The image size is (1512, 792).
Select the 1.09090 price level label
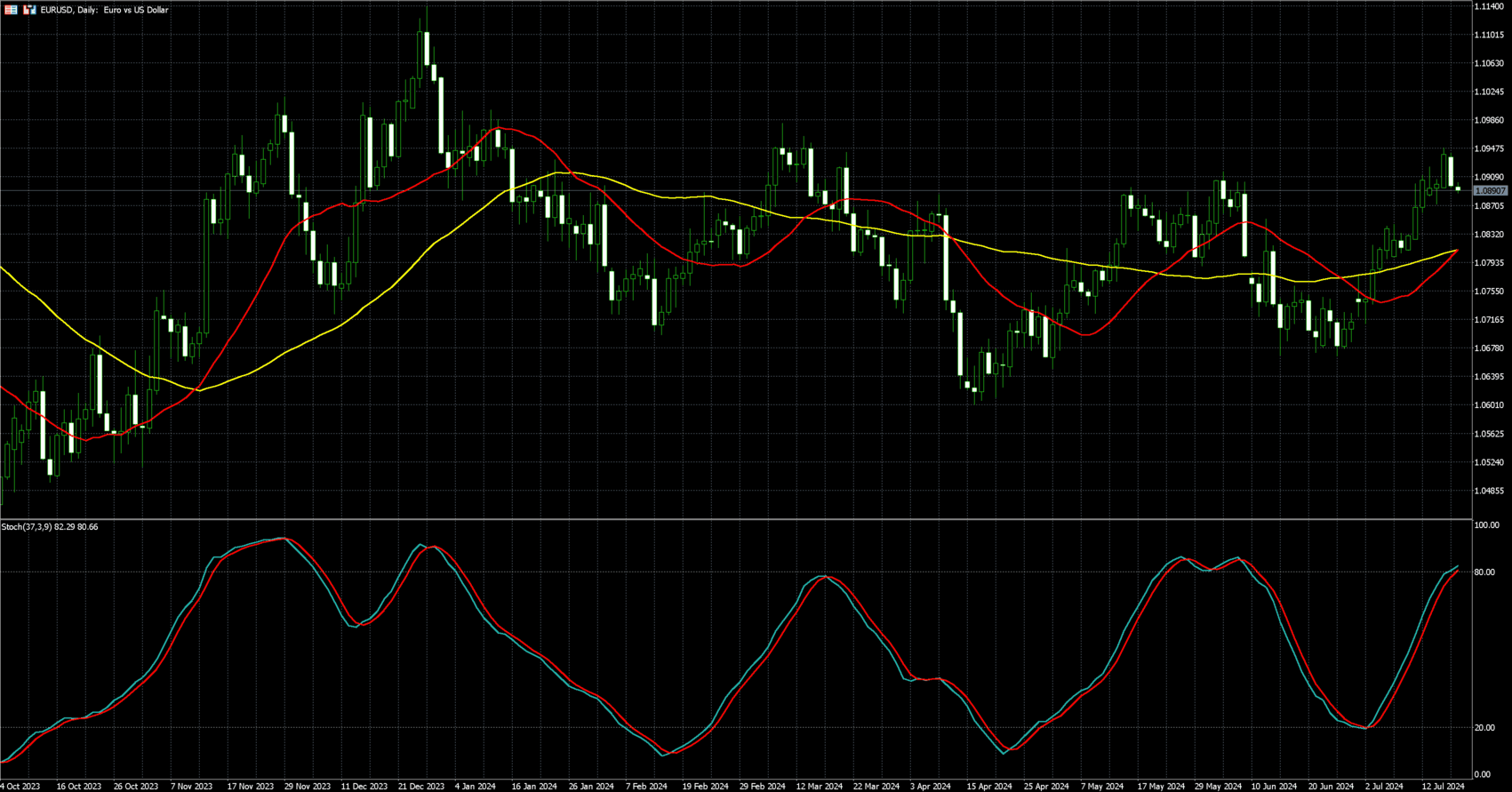1489,177
